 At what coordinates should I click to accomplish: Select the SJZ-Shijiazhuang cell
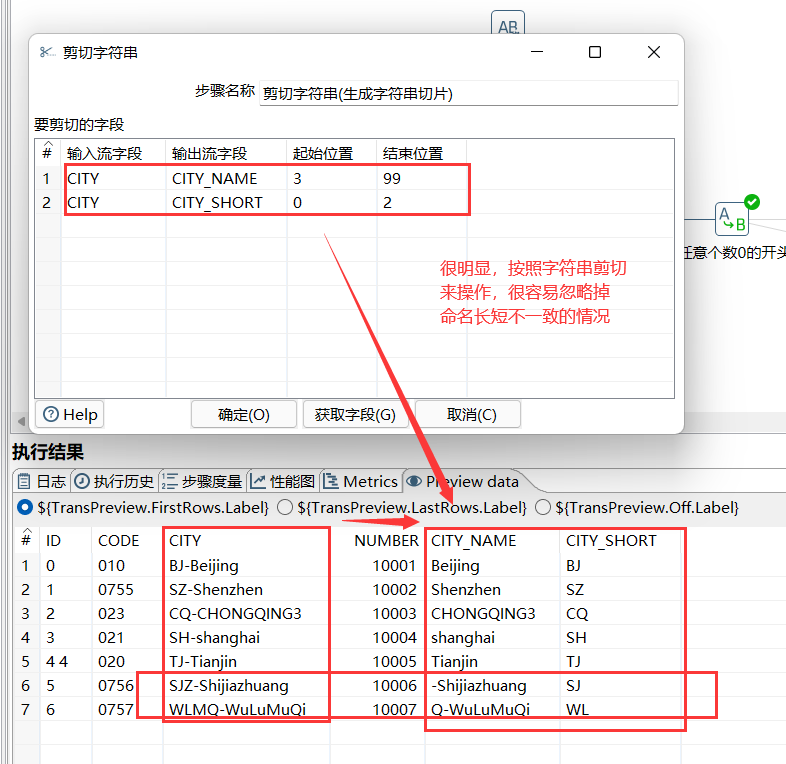246,686
